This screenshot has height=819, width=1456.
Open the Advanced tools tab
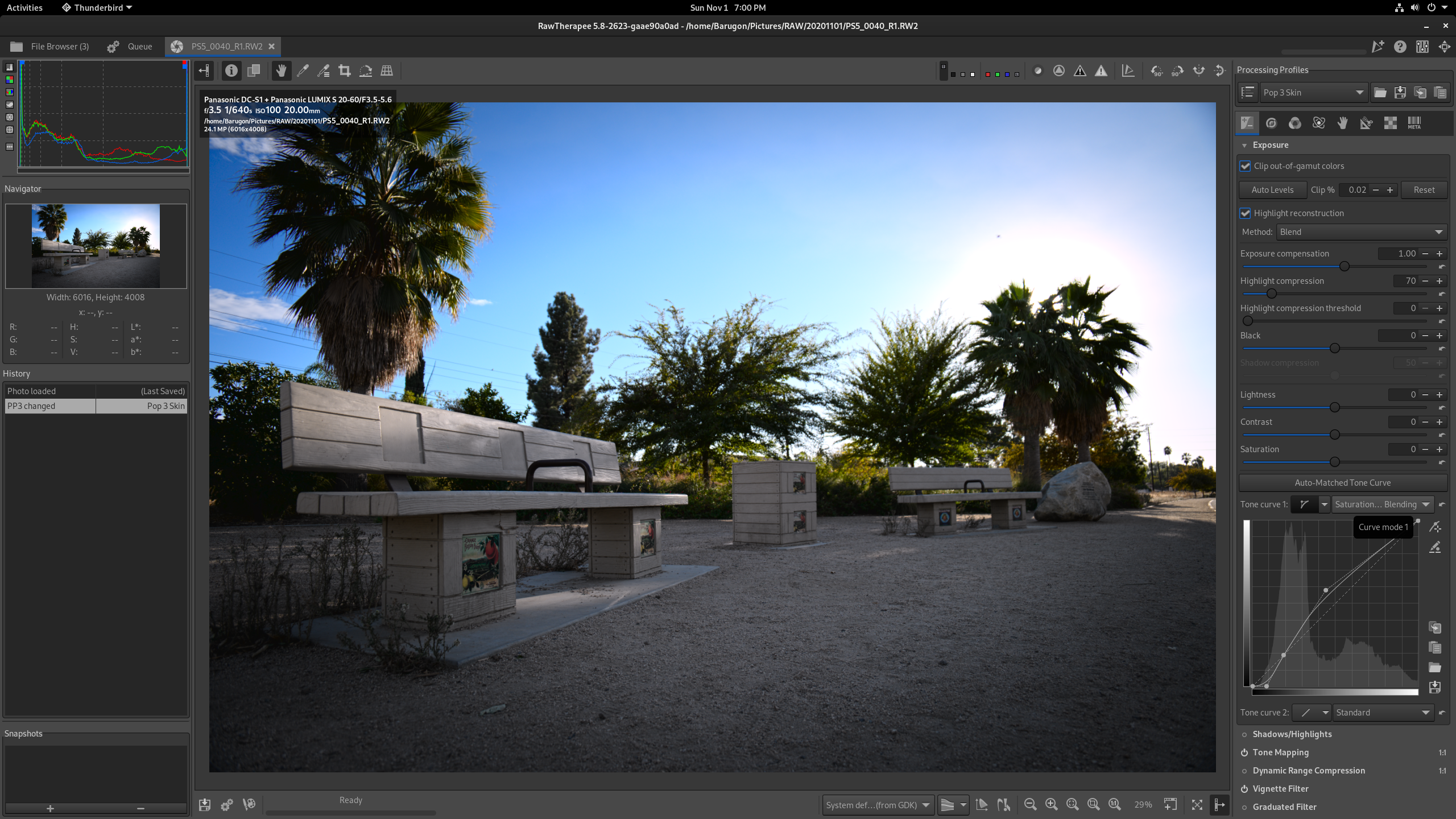coord(1319,123)
